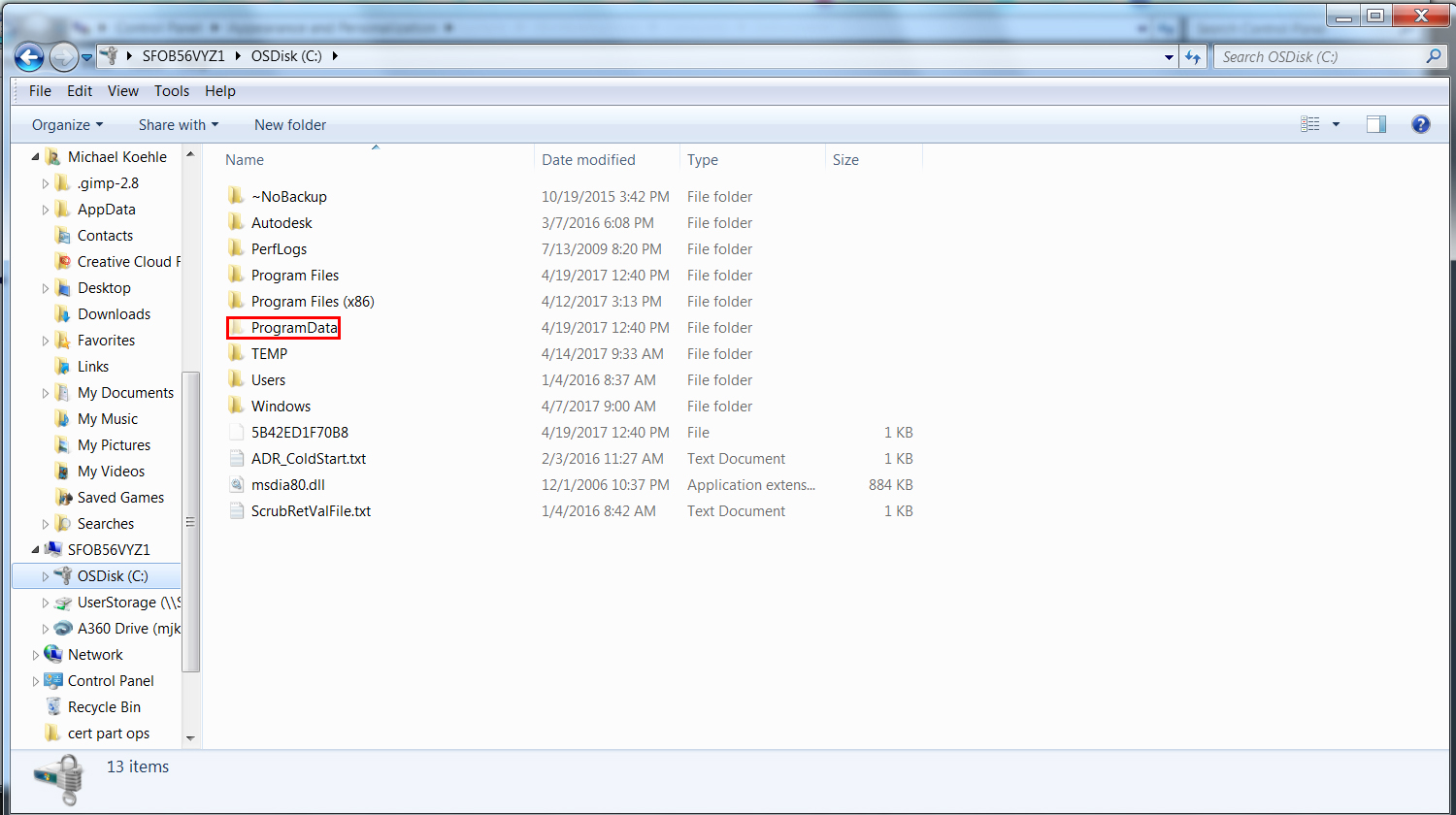Click the My Music icon in tree
Screen dimensions: 1456x815
tap(62, 418)
